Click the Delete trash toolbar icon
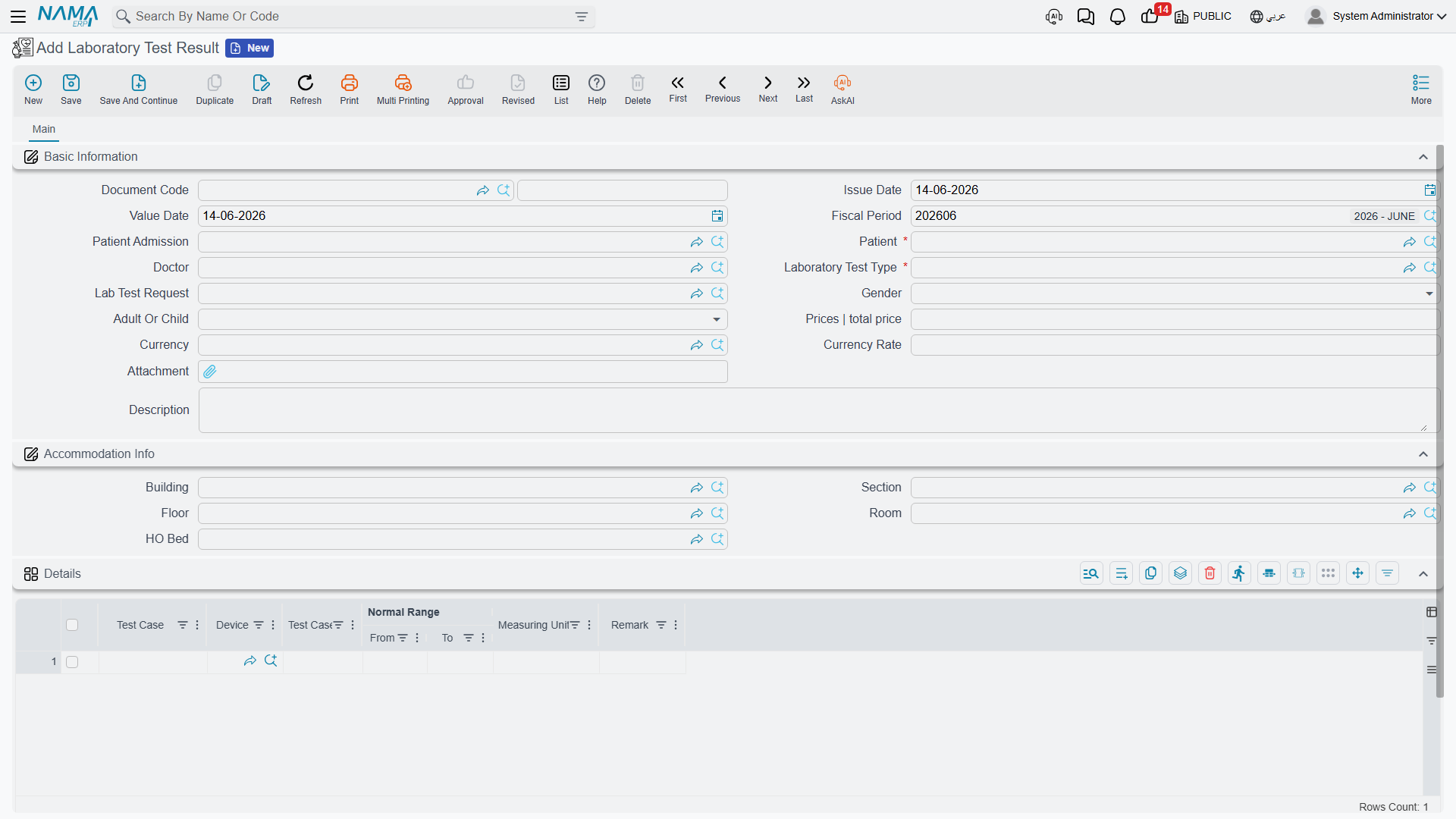Image resolution: width=1456 pixels, height=819 pixels. tap(638, 83)
